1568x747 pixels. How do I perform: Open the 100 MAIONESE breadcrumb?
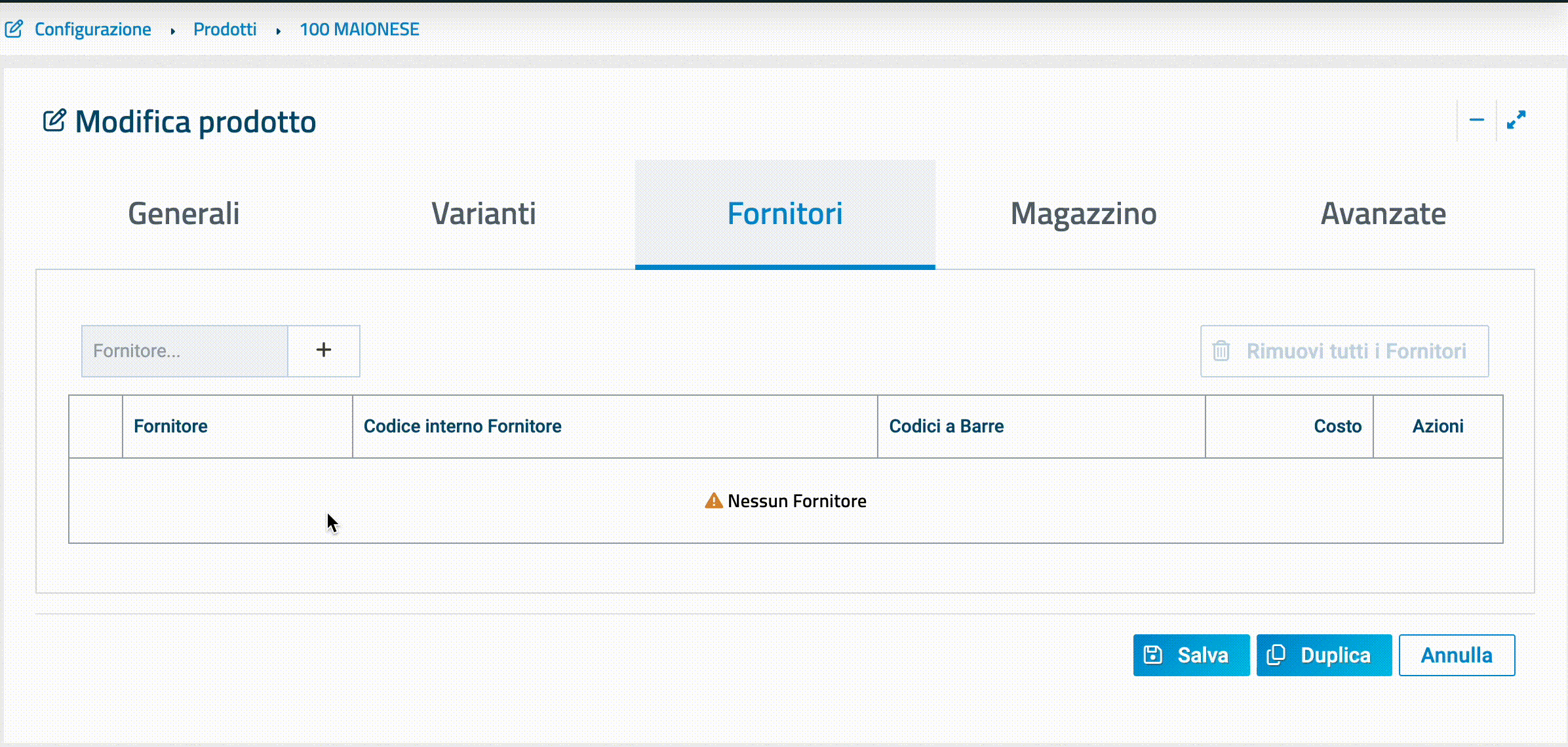pyautogui.click(x=359, y=29)
